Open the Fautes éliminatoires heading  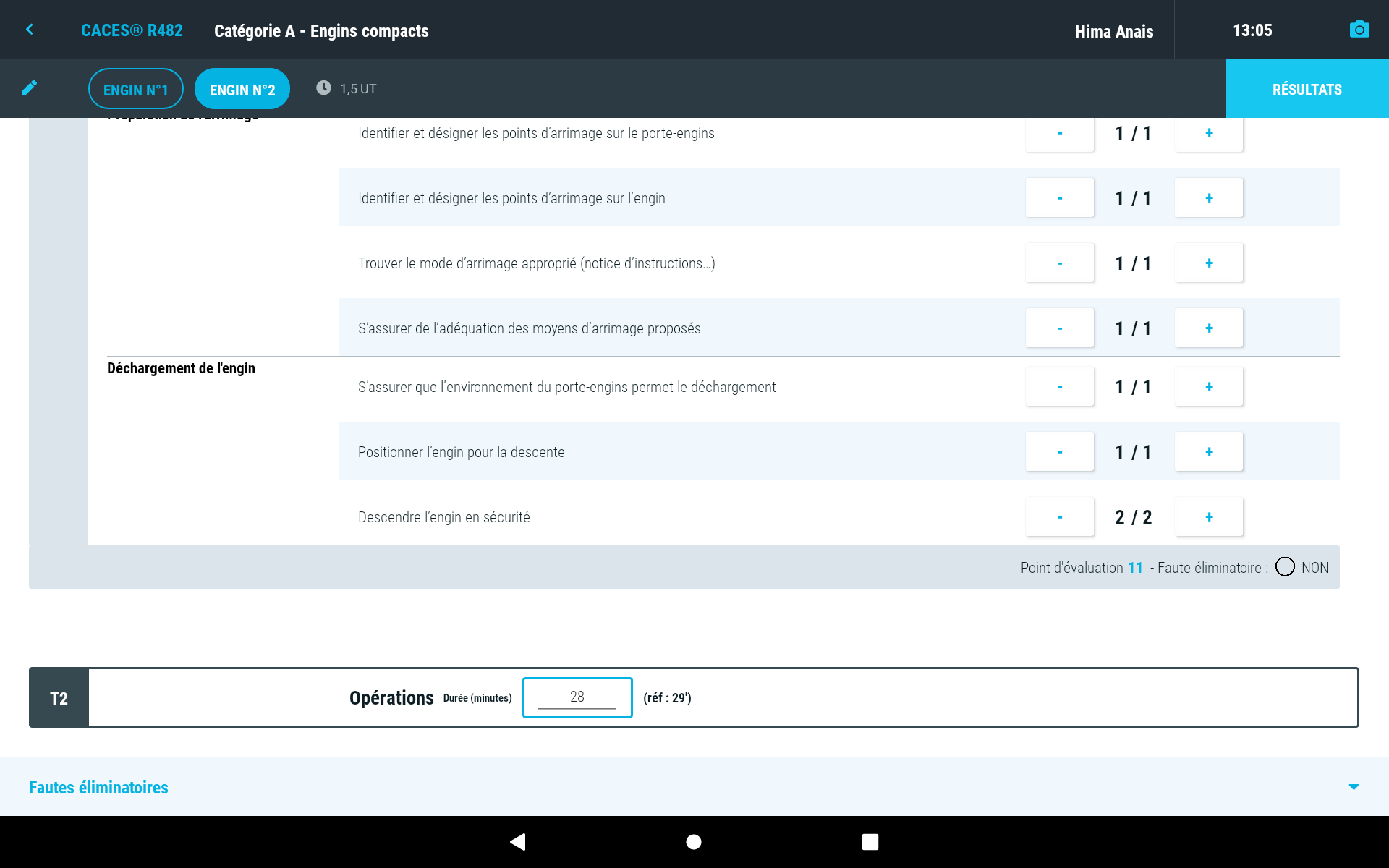tap(98, 787)
